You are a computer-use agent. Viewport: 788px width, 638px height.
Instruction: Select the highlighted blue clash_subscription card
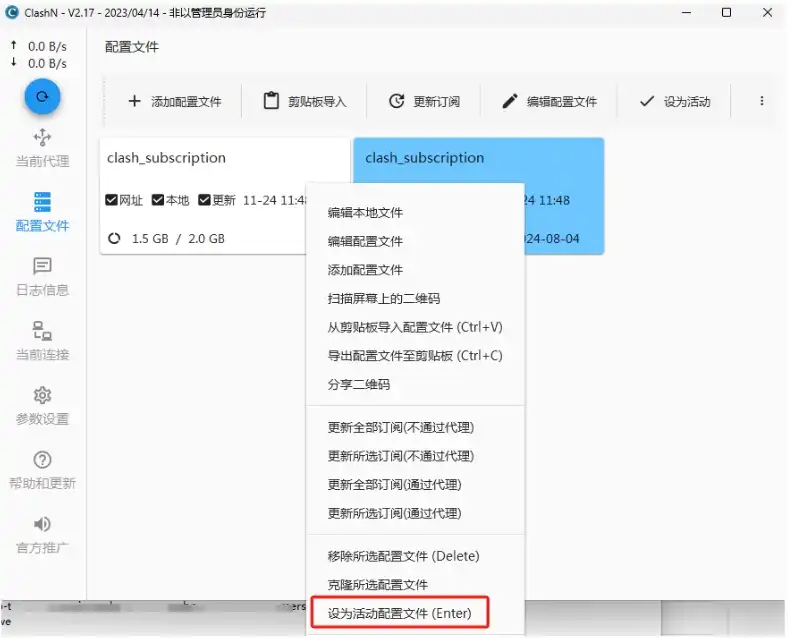point(560,160)
